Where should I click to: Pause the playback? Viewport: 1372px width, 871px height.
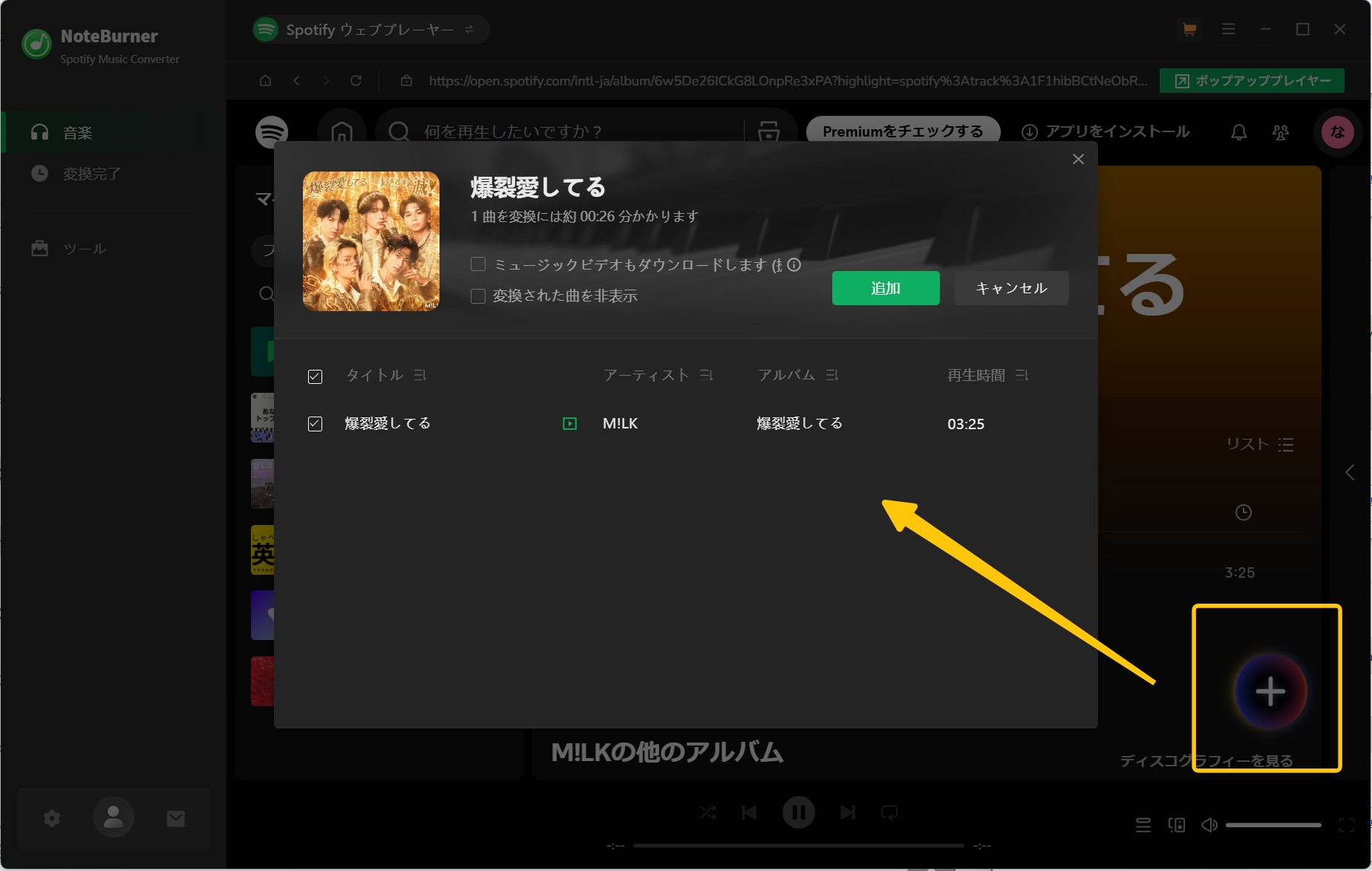tap(799, 812)
